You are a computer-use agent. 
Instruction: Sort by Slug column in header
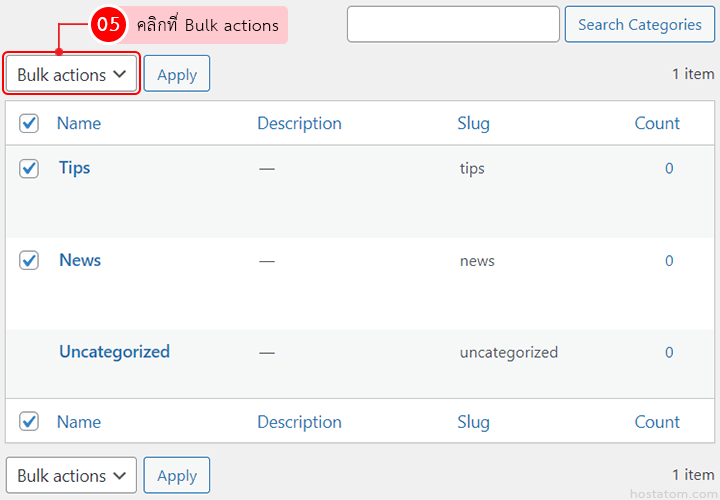474,123
